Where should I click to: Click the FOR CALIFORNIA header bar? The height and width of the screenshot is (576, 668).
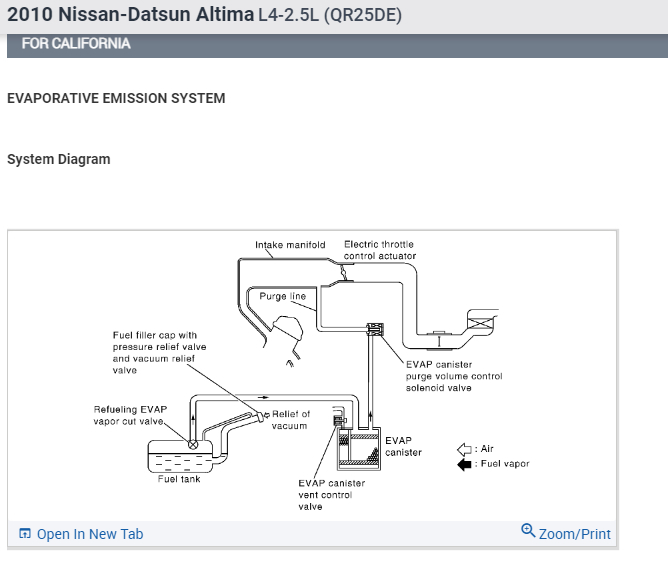coord(337,44)
